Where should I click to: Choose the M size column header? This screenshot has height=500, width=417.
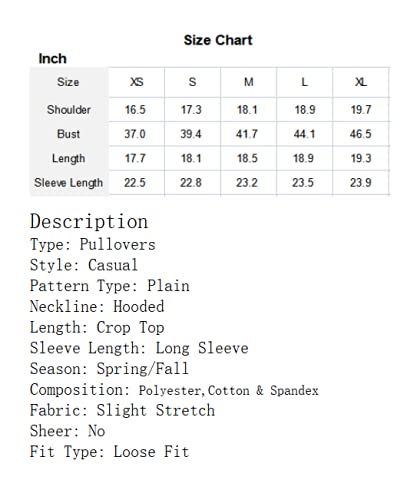point(249,82)
